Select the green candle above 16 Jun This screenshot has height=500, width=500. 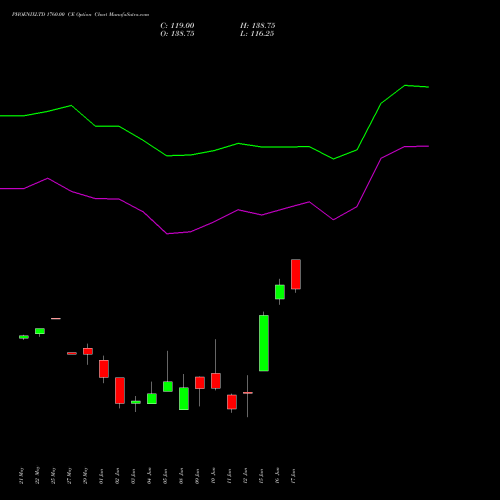tap(280, 292)
